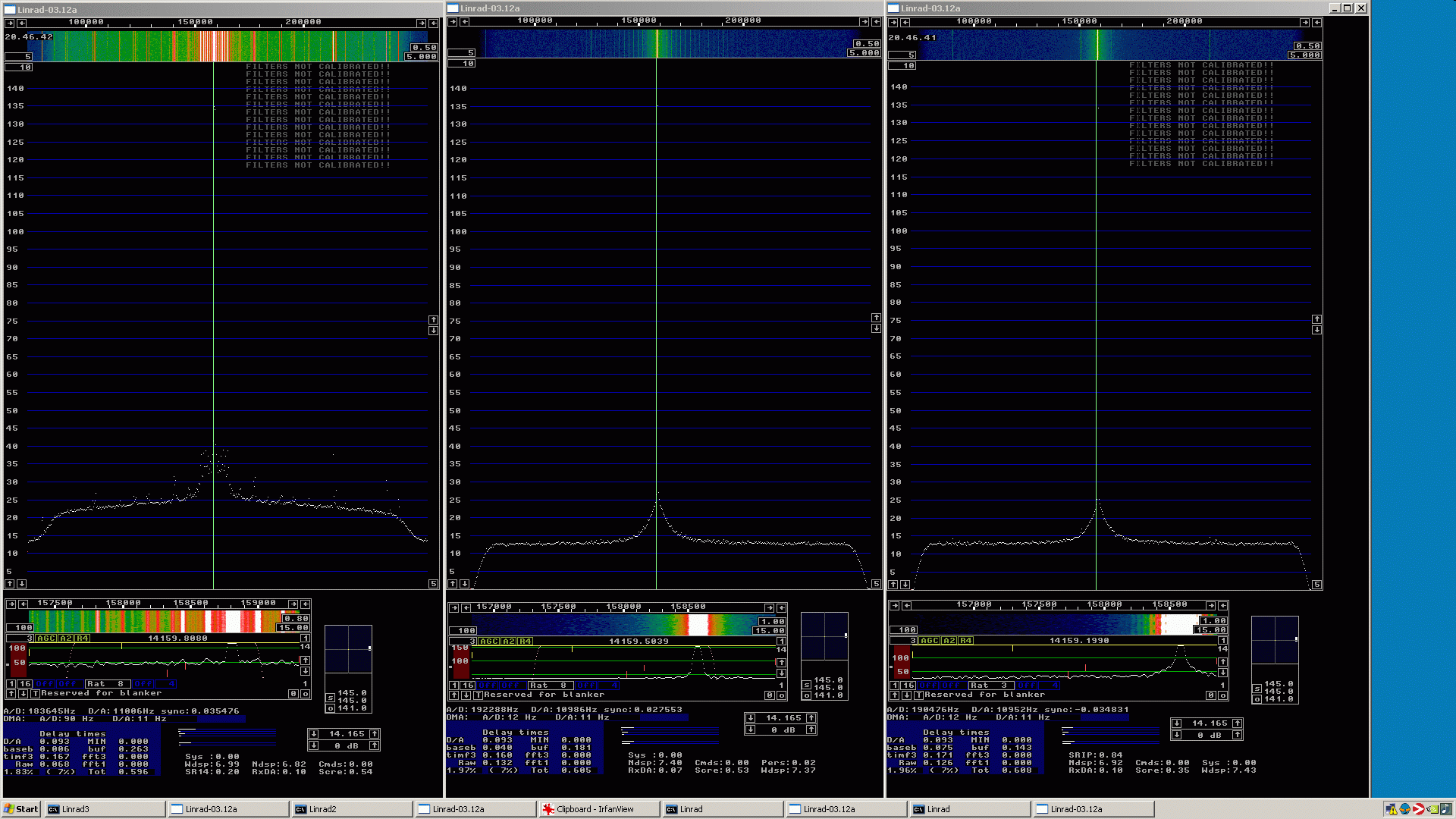Click first right-arrow on right hi-res scale
1456x819 pixels.
(x=894, y=606)
